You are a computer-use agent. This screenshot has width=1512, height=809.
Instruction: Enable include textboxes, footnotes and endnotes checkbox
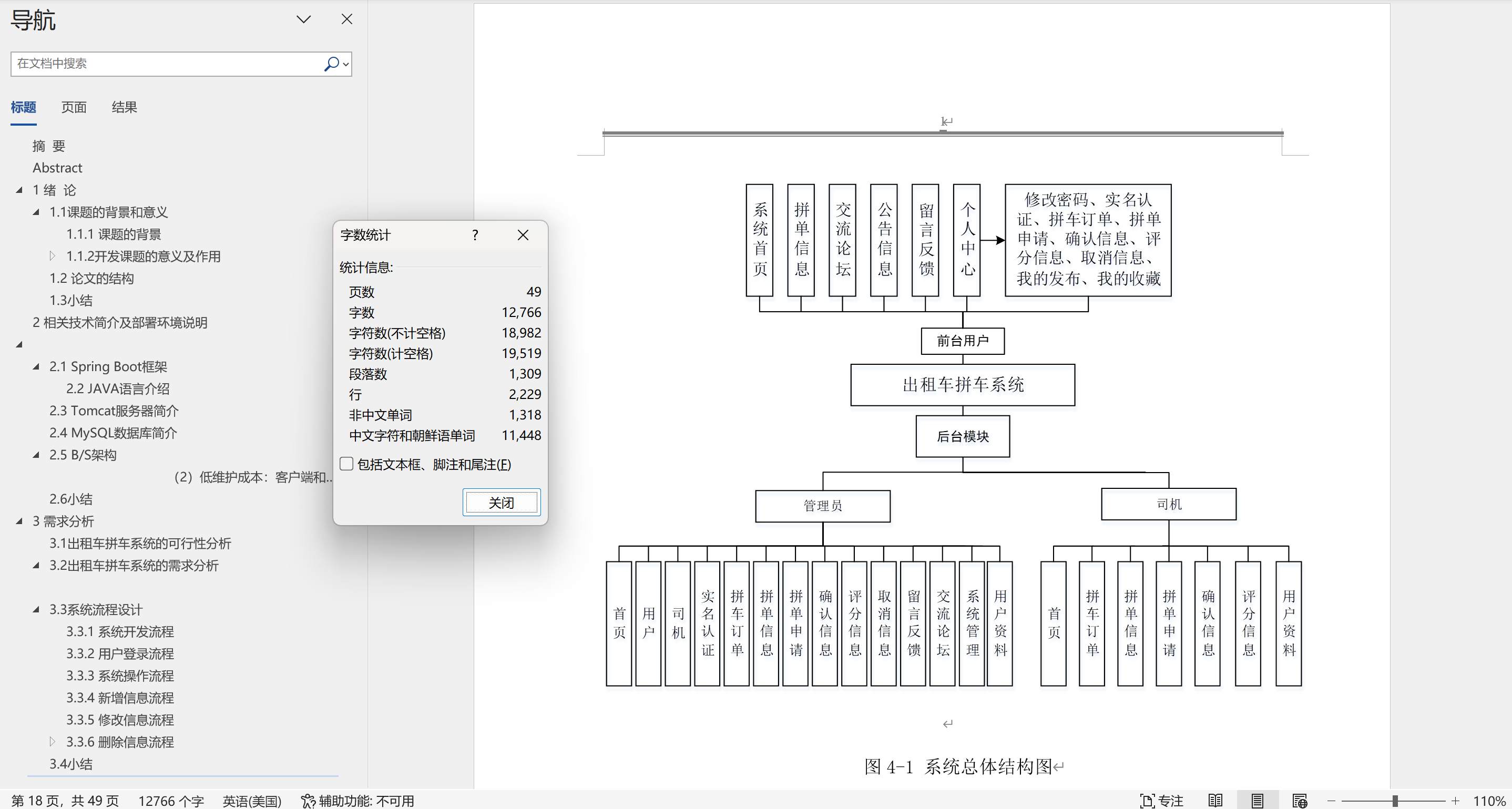coord(347,464)
